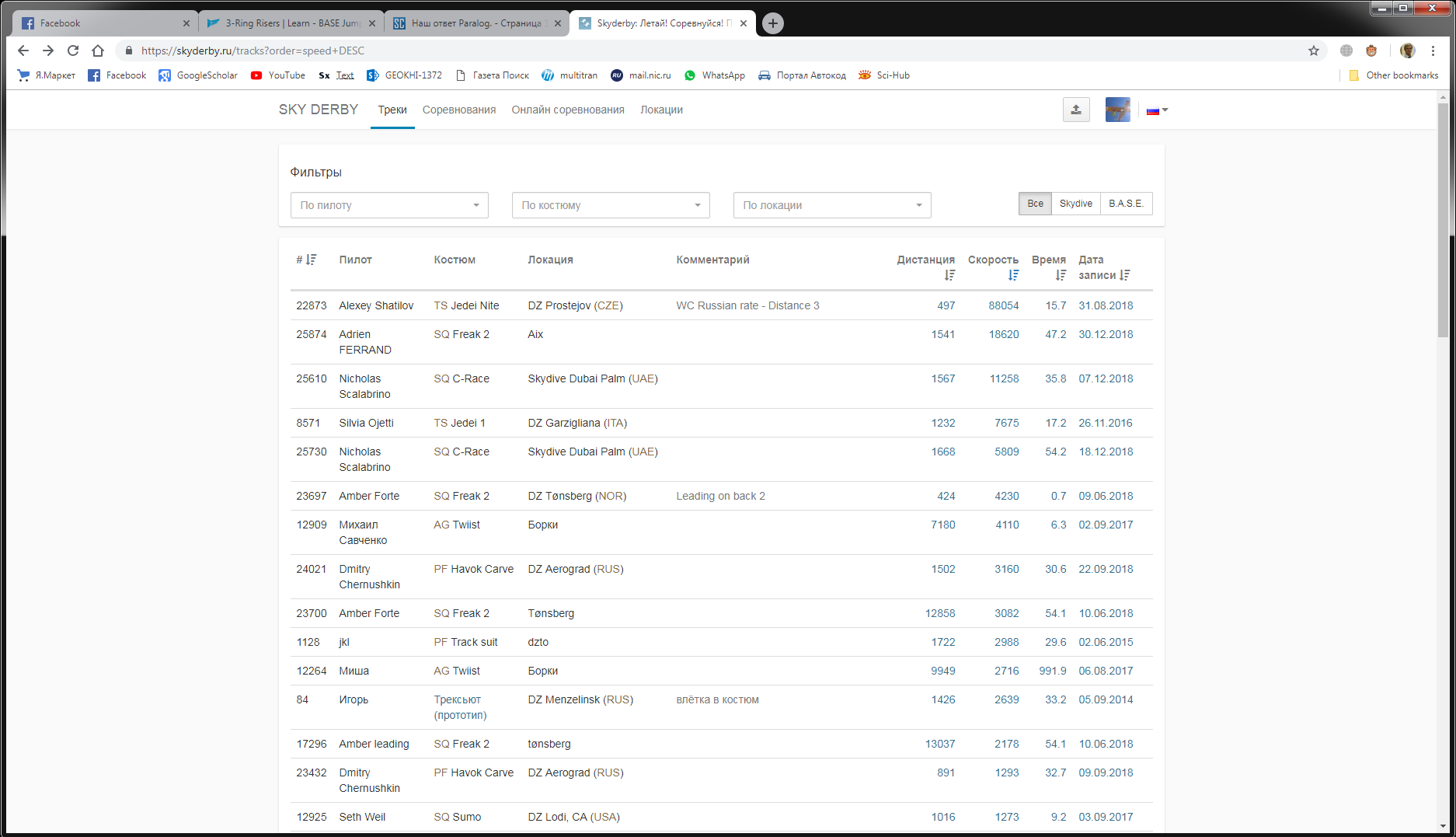Open Seth Weil track 12925
Viewport: 1456px width, 837px height.
pyautogui.click(x=721, y=817)
